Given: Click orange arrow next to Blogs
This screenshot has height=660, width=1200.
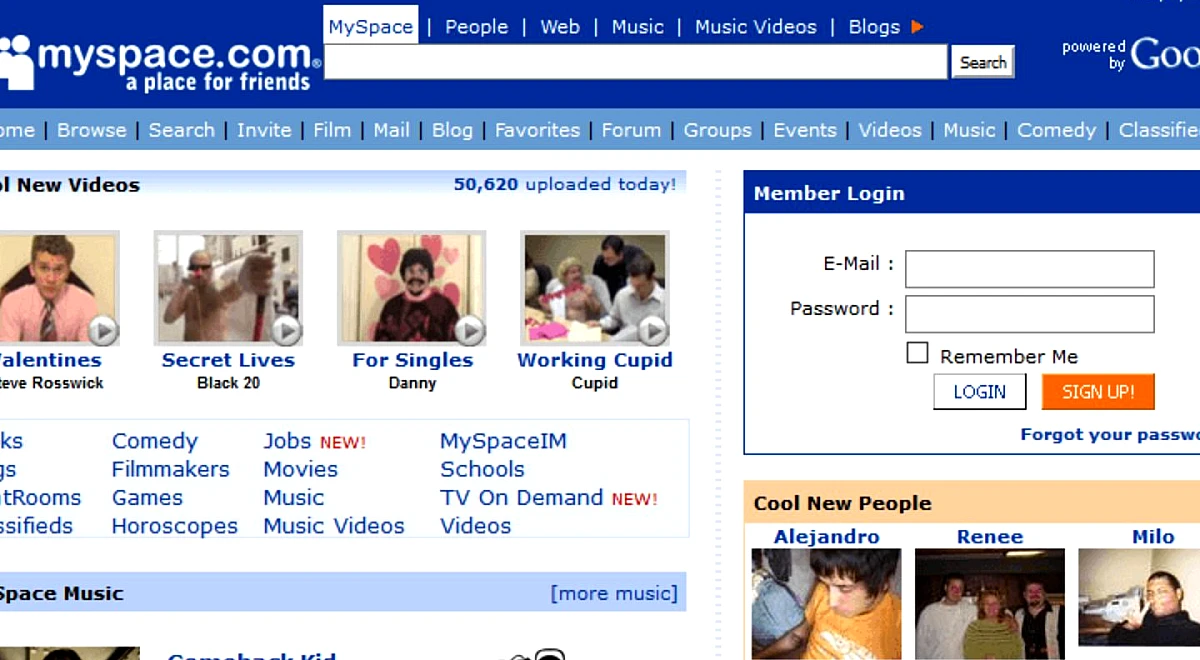Looking at the screenshot, I should pos(917,27).
